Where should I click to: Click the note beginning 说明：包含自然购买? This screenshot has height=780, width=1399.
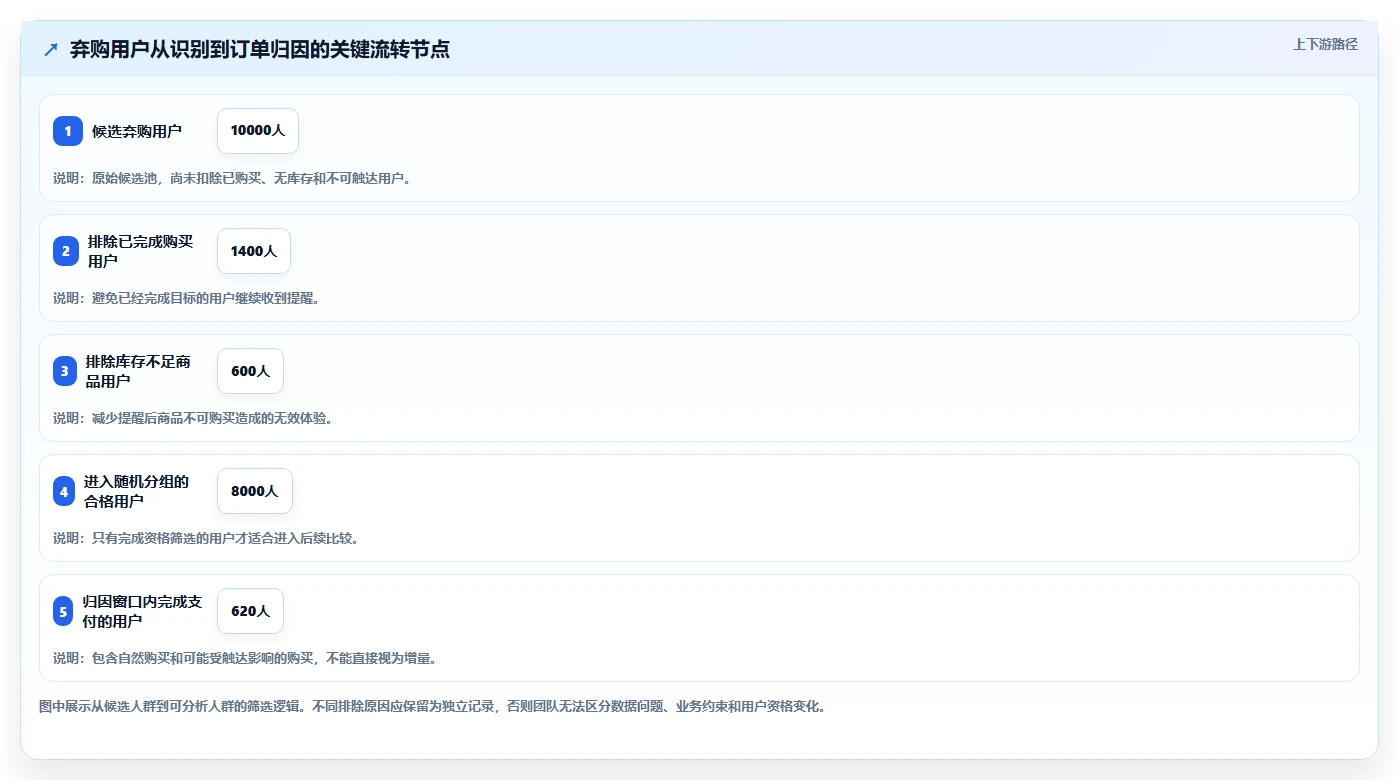click(245, 658)
